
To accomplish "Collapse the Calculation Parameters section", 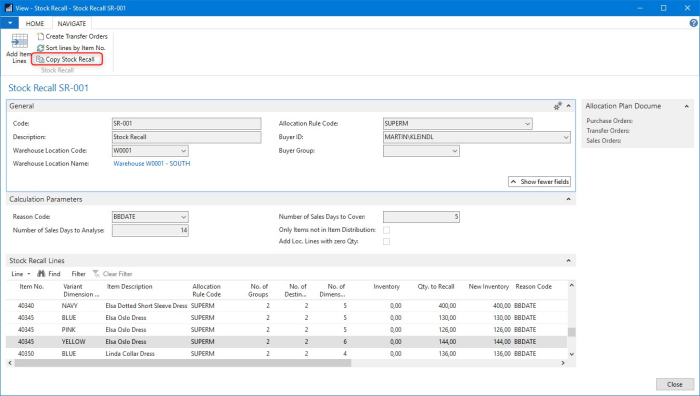I will [568, 199].
